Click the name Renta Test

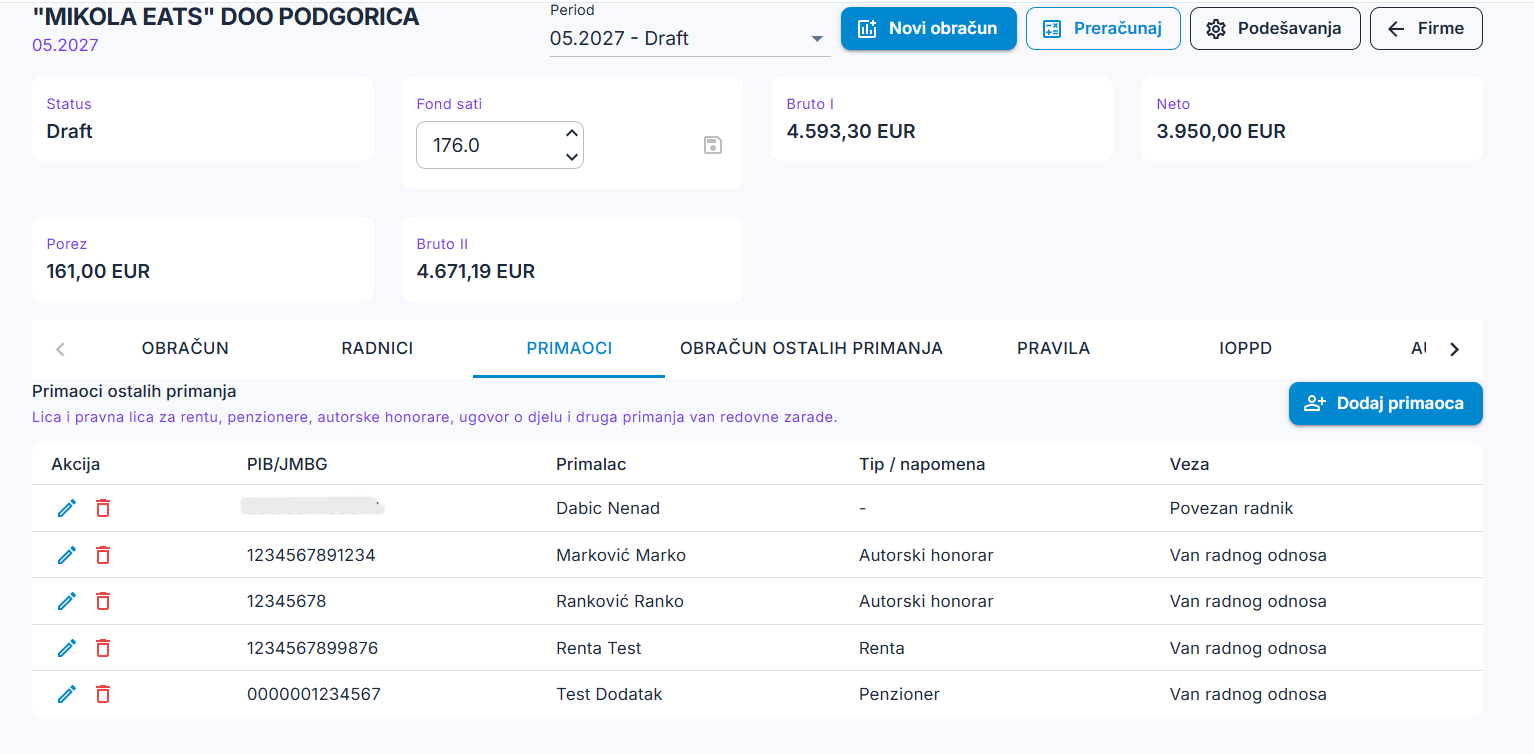(x=599, y=648)
